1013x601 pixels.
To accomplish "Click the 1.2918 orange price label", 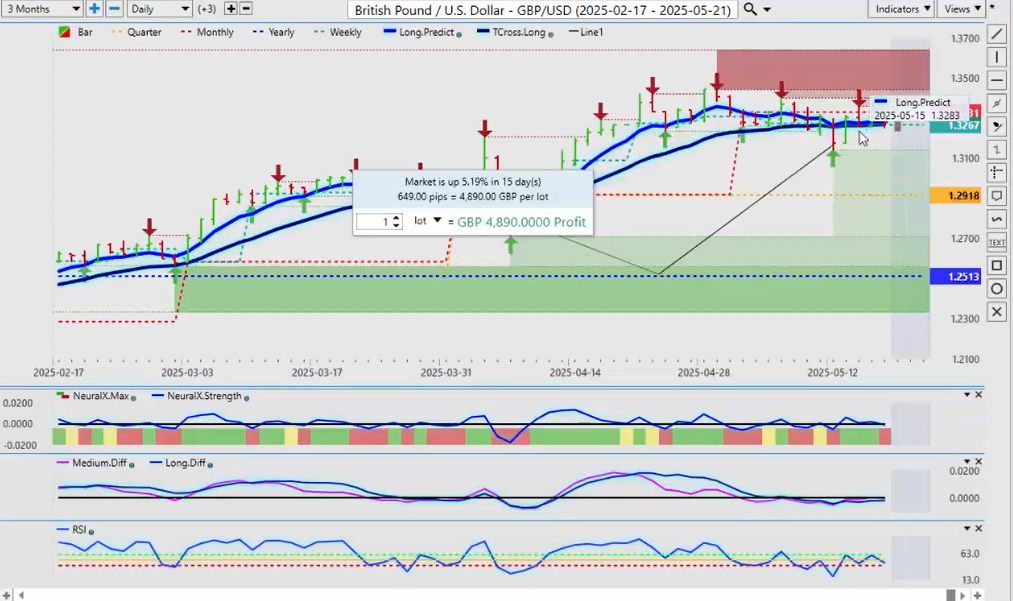I will (955, 195).
